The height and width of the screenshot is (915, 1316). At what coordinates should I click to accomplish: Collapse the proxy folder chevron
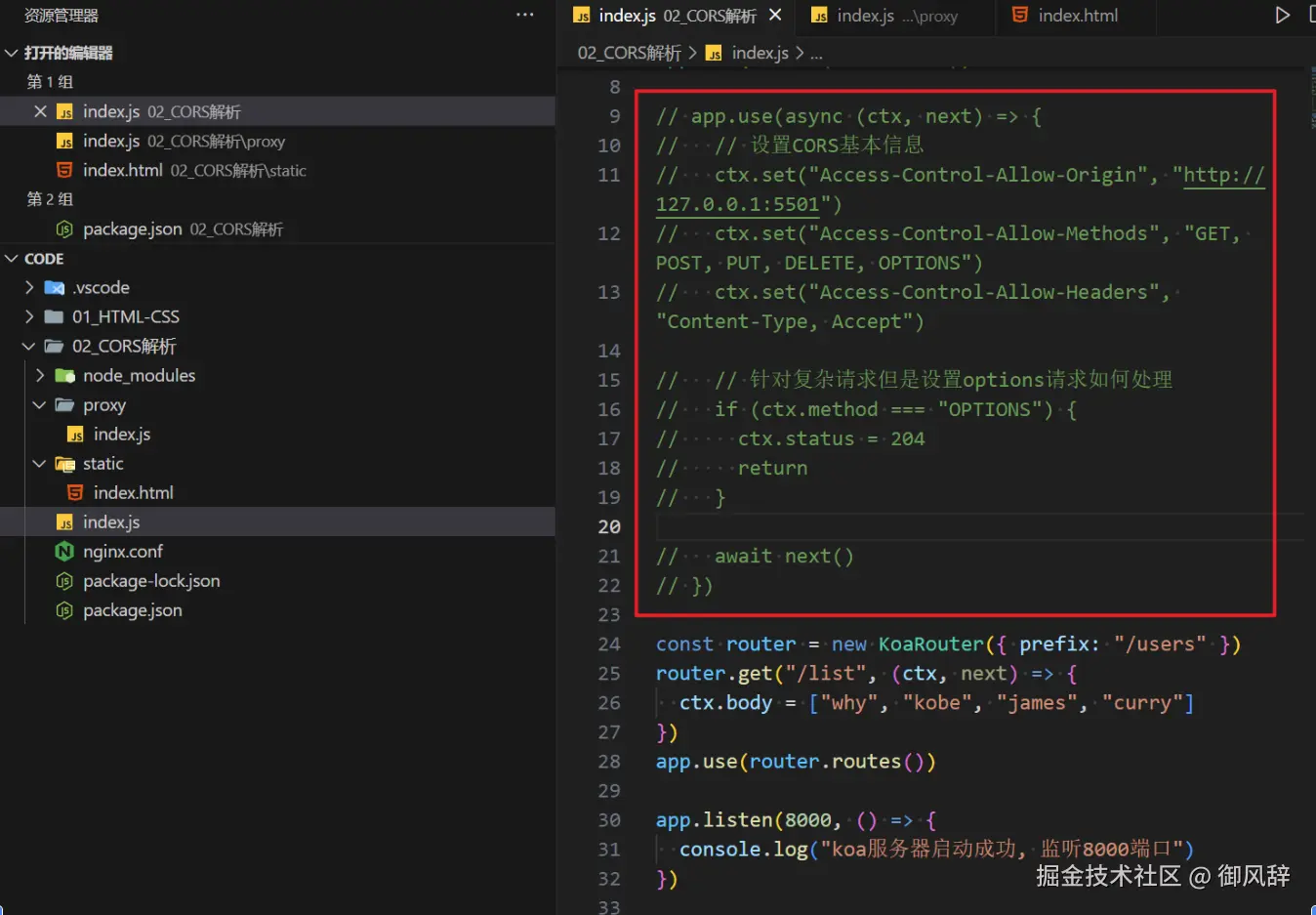click(40, 405)
